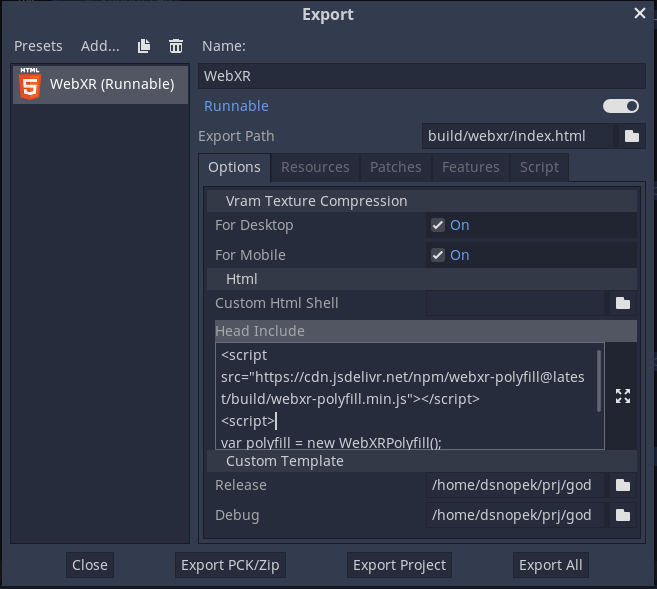Open the Add... preset menu
657x589 pixels.
100,46
